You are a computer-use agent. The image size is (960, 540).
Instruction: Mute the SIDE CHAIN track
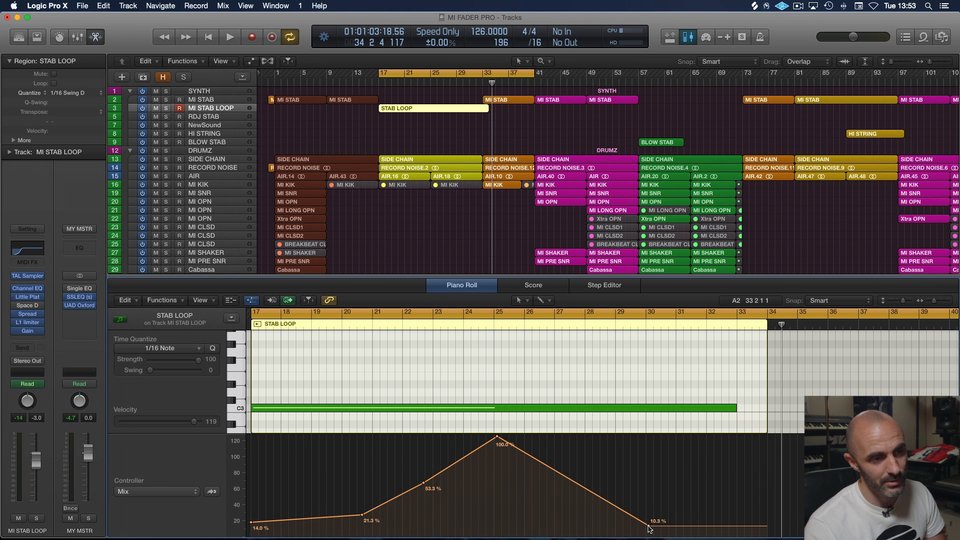click(156, 159)
